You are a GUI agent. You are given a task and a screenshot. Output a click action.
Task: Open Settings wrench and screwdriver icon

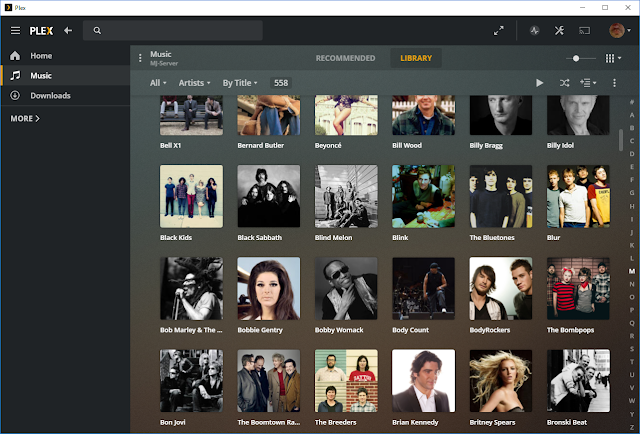tap(559, 31)
